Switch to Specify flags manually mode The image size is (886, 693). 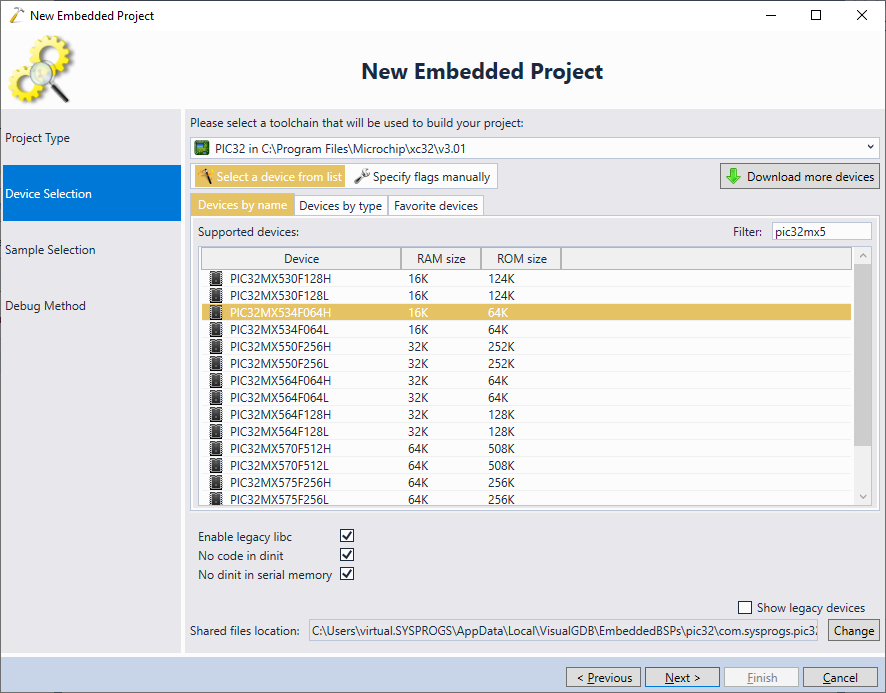422,176
